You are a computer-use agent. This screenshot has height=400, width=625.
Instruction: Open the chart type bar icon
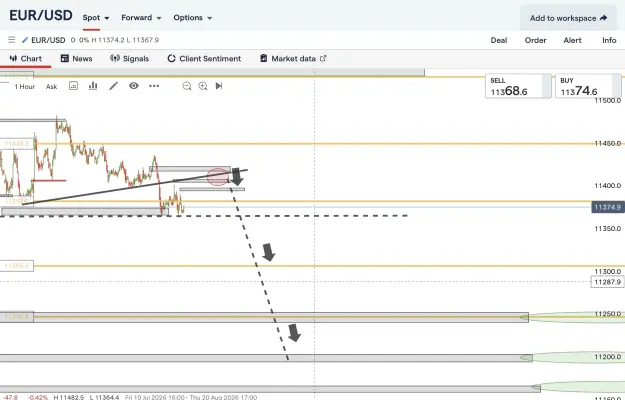click(x=93, y=86)
